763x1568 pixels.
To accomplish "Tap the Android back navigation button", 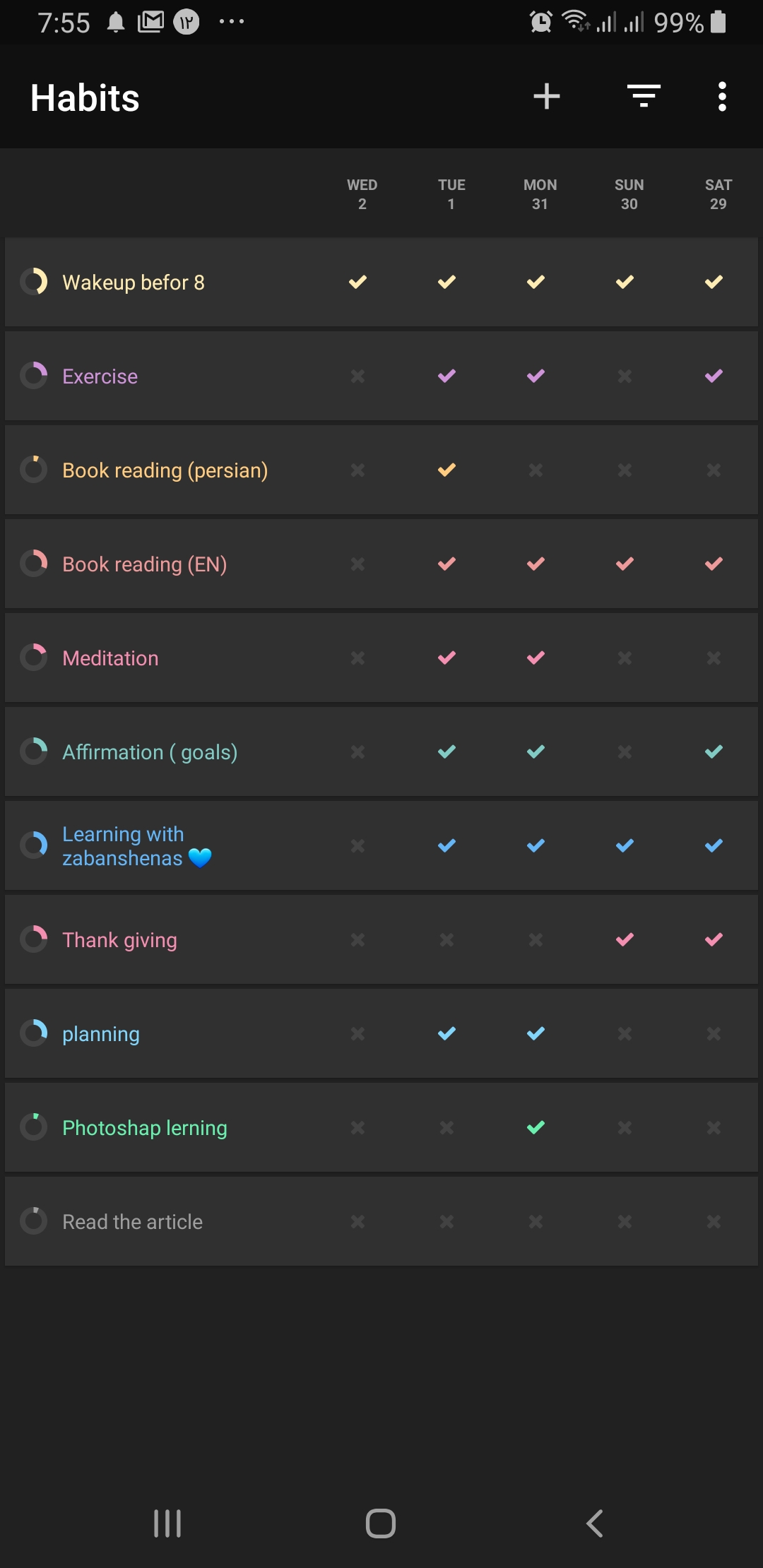I will pyautogui.click(x=595, y=1524).
